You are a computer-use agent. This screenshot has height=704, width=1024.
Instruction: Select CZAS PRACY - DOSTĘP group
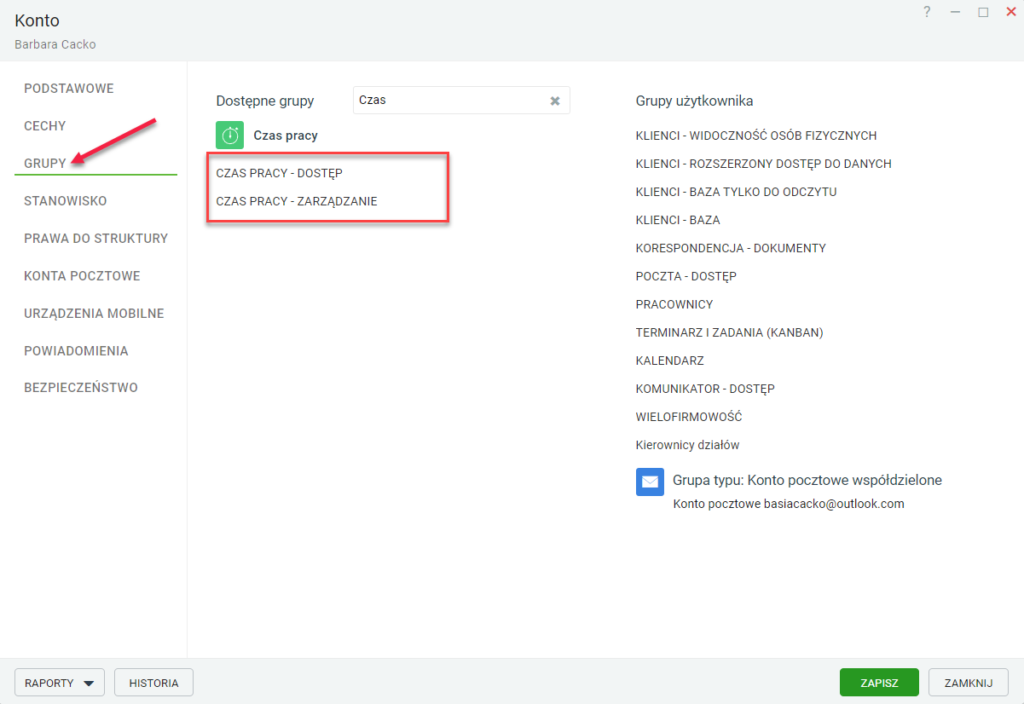[x=280, y=173]
